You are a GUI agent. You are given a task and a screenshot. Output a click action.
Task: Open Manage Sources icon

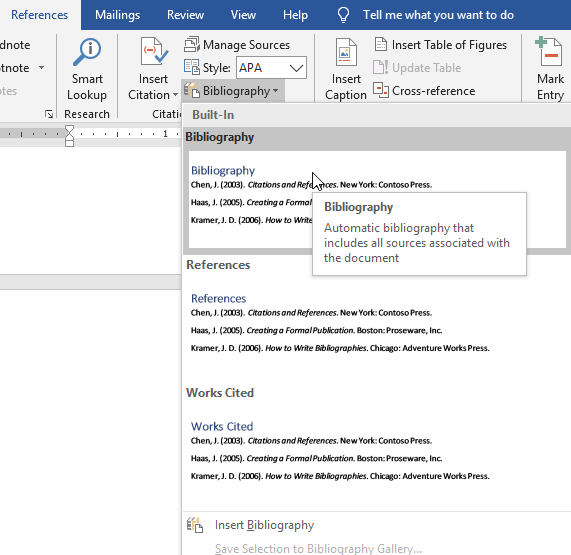coord(192,44)
